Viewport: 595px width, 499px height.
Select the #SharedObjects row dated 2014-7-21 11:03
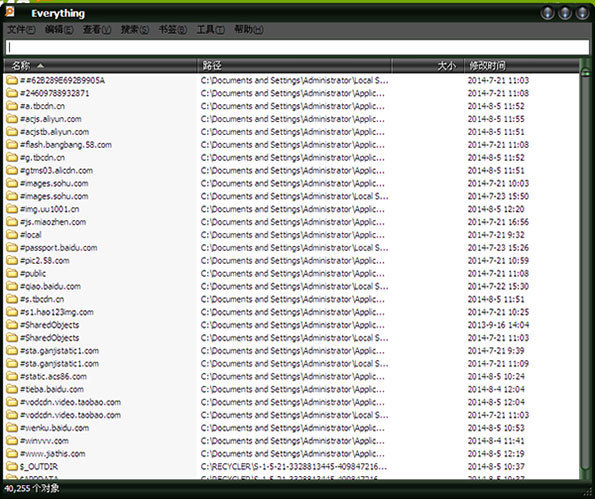point(291,338)
